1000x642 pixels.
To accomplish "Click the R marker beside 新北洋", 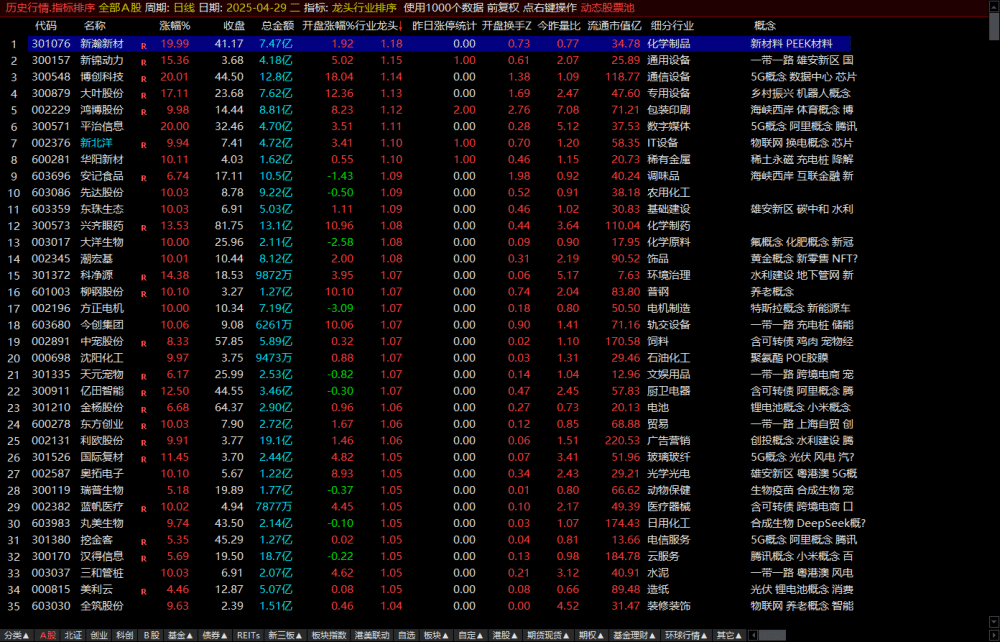I will [143, 145].
